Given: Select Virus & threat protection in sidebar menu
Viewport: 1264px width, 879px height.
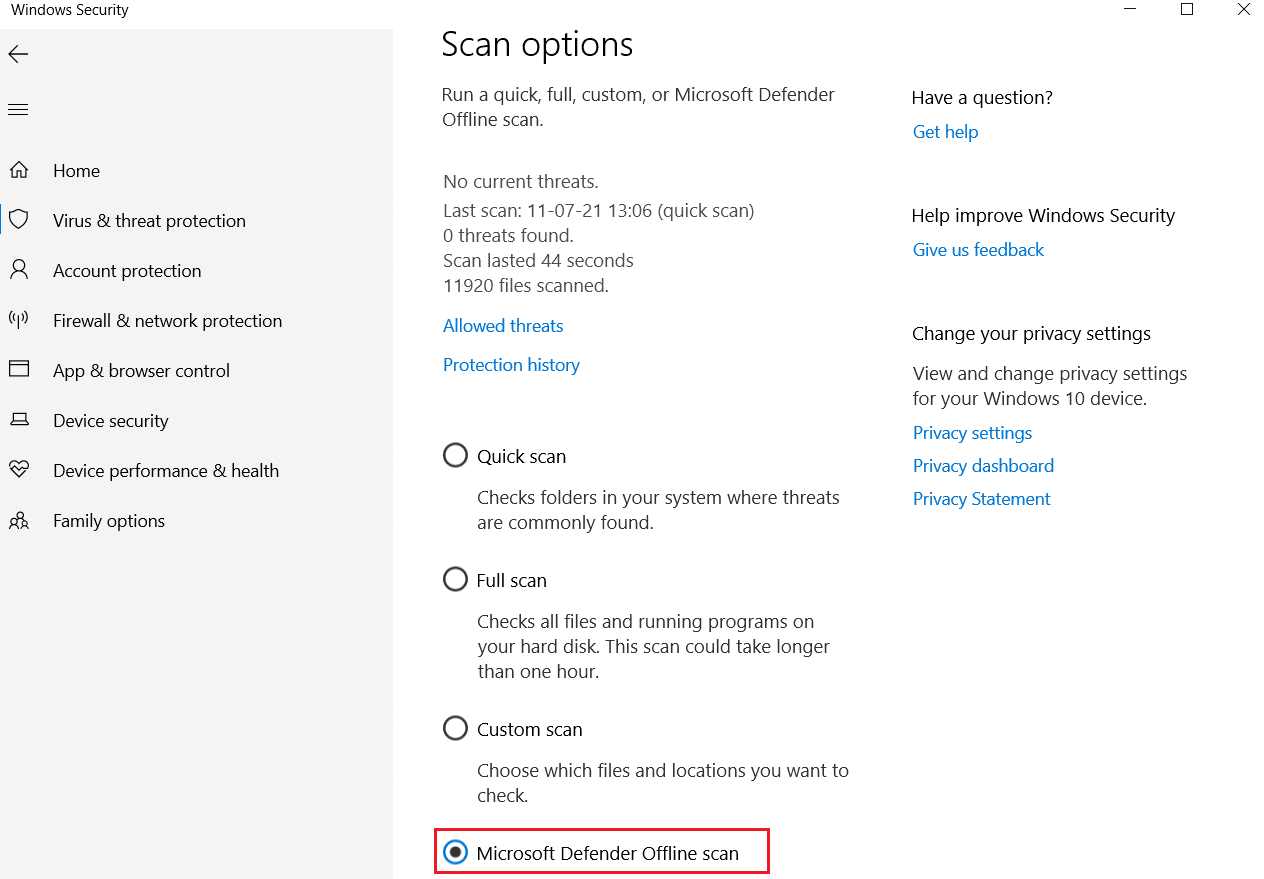Looking at the screenshot, I should (x=149, y=220).
